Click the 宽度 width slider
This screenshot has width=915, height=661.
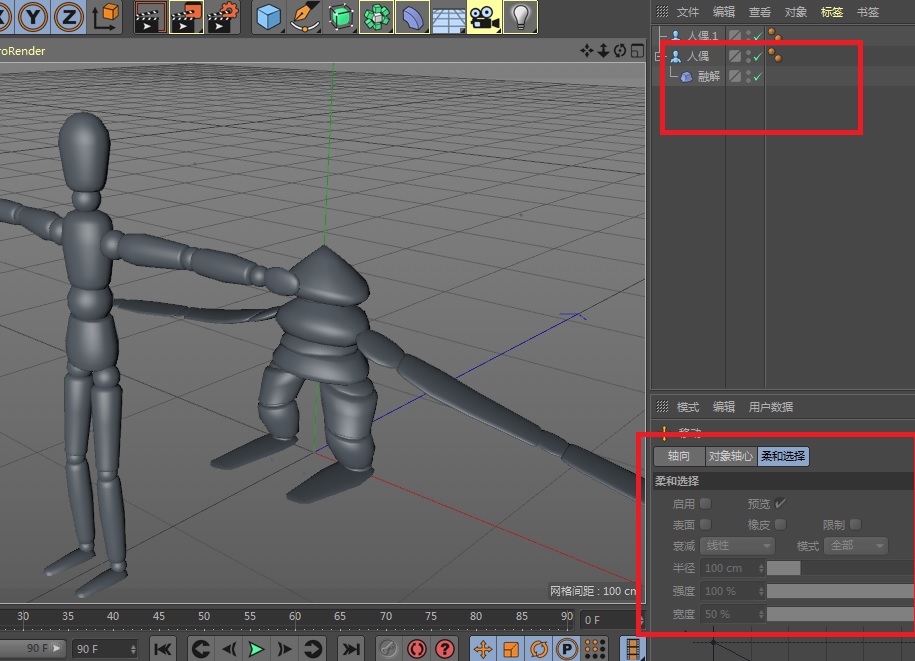841,614
